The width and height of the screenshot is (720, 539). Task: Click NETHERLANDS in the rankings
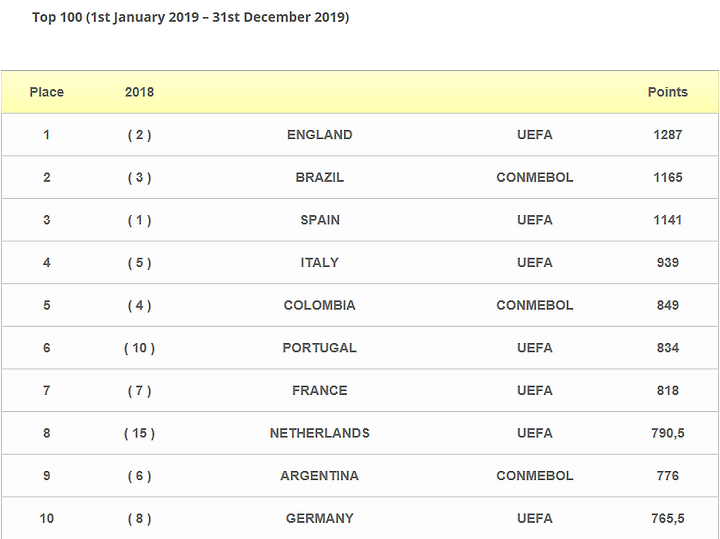pyautogui.click(x=319, y=434)
